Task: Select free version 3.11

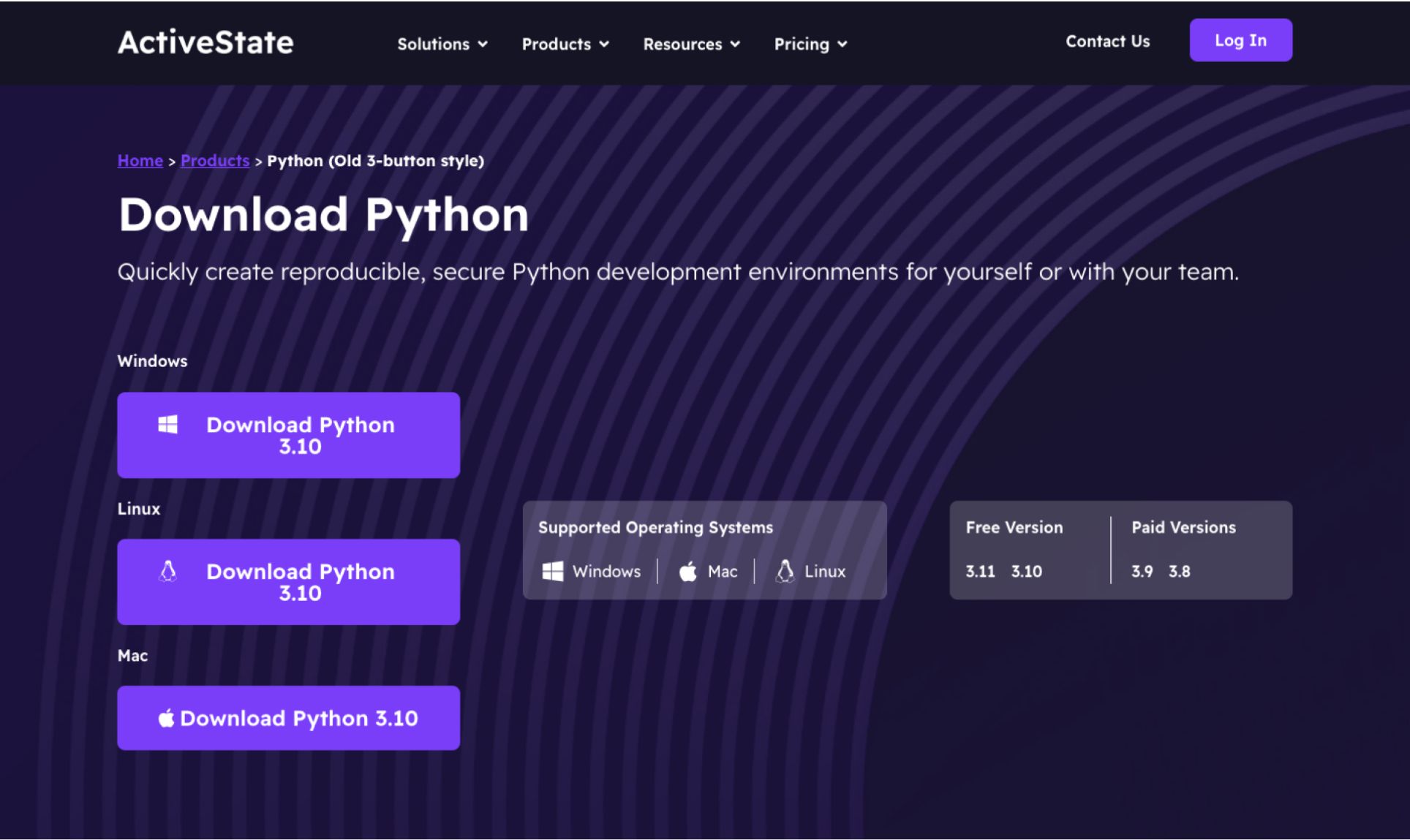Action: [980, 571]
